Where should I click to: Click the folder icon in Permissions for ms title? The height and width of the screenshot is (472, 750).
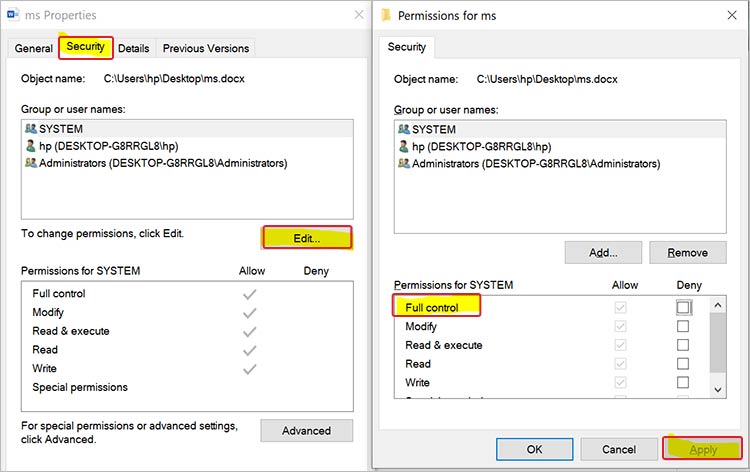point(386,15)
